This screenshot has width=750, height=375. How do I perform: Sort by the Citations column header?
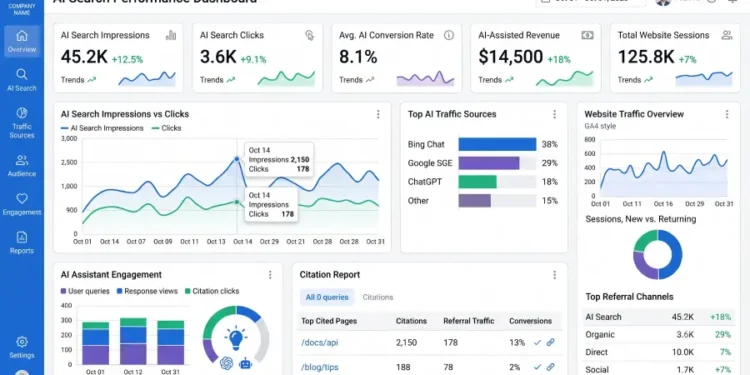point(411,321)
